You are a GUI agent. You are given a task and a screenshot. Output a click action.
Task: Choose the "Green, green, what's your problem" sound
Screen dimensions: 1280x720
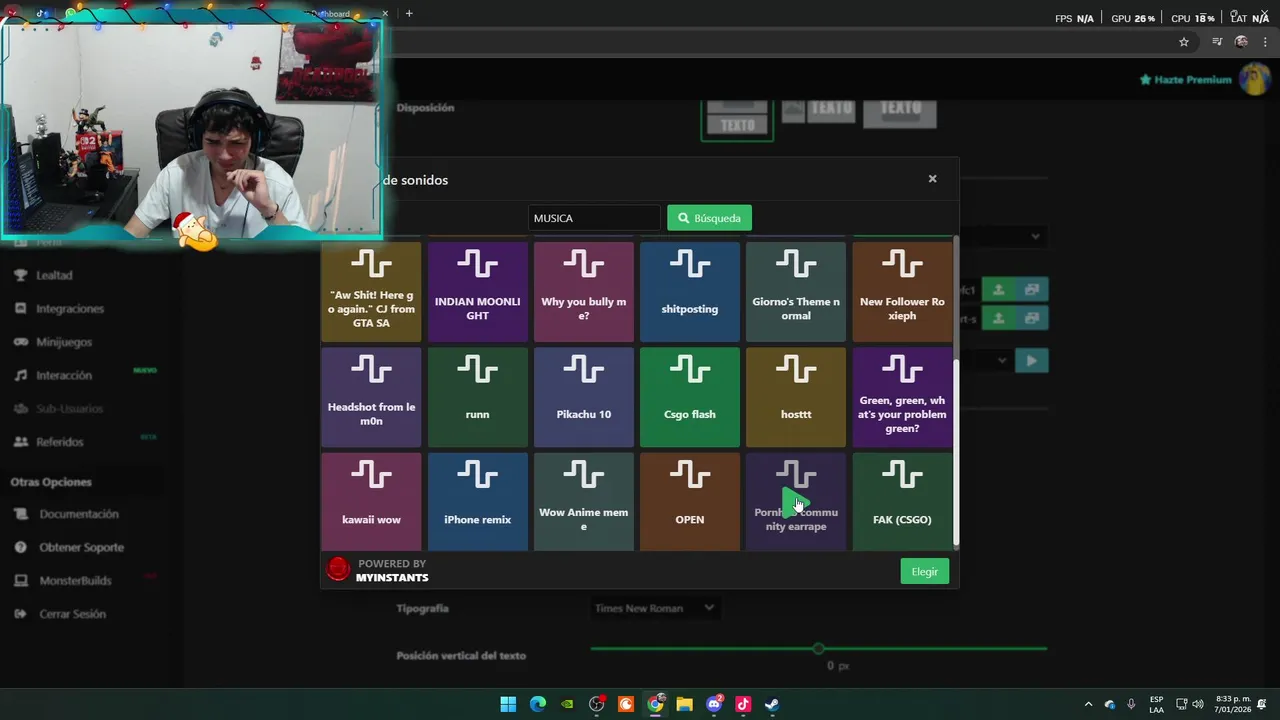pos(901,397)
